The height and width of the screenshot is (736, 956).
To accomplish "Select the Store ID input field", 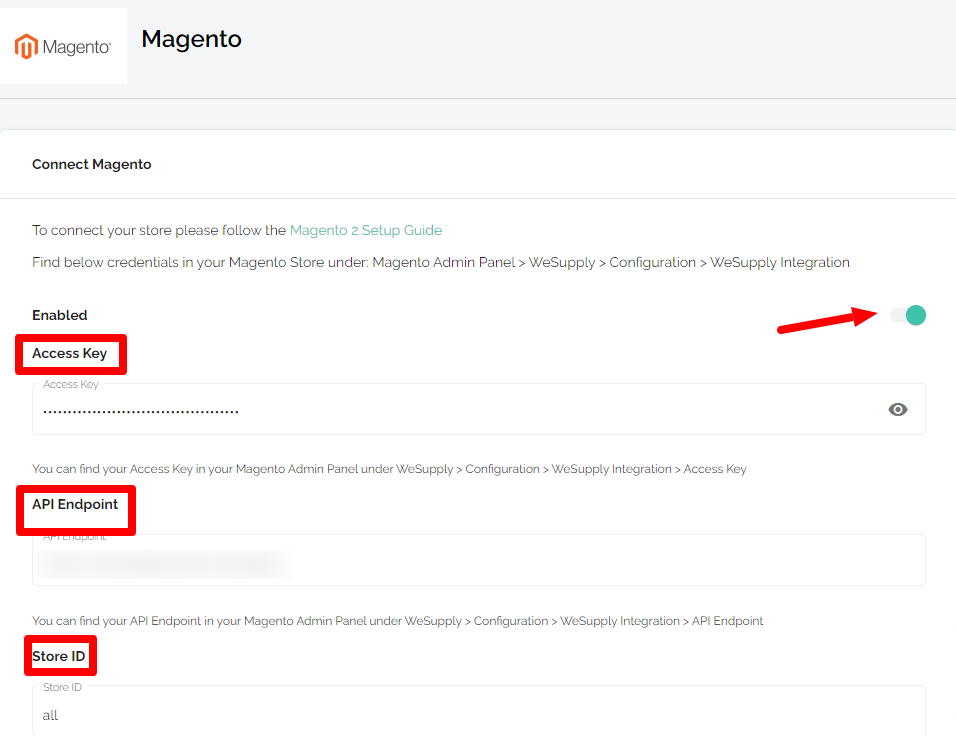I will coord(479,711).
